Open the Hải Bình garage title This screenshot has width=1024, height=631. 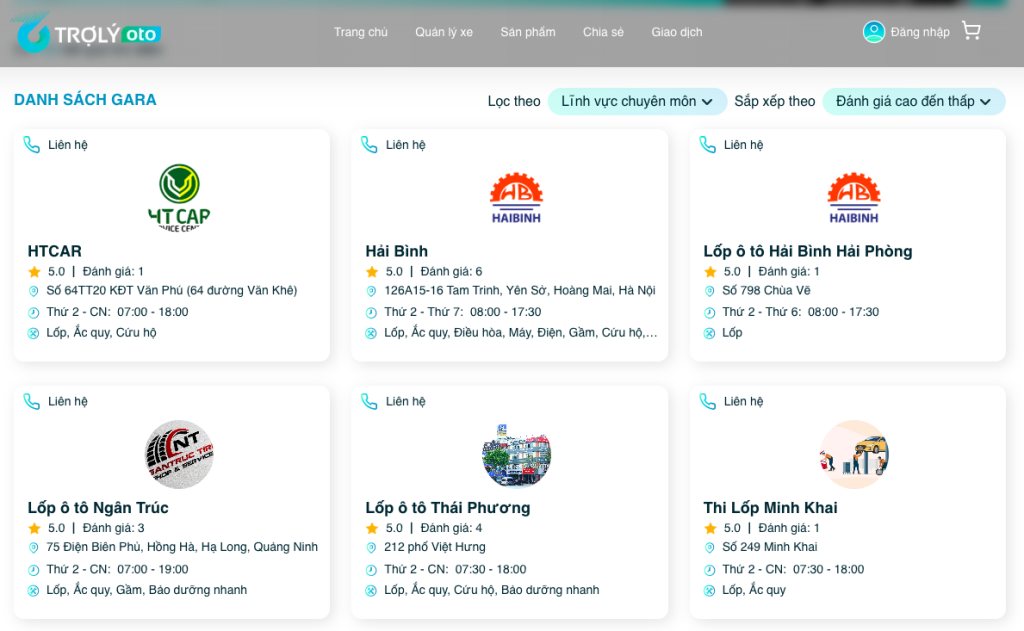(x=396, y=251)
